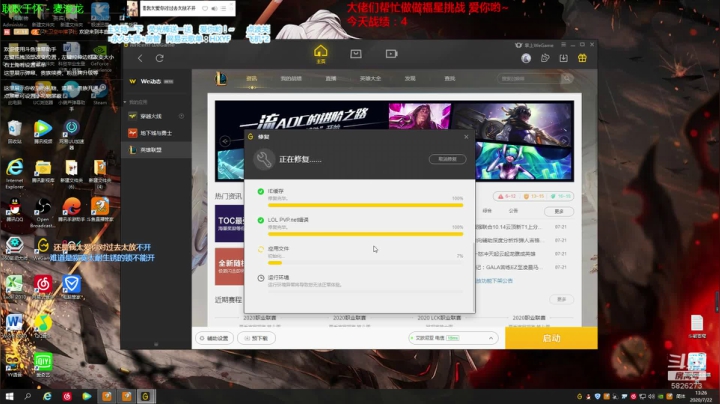
Task: Click the search field in LoL page
Action: 529,79
